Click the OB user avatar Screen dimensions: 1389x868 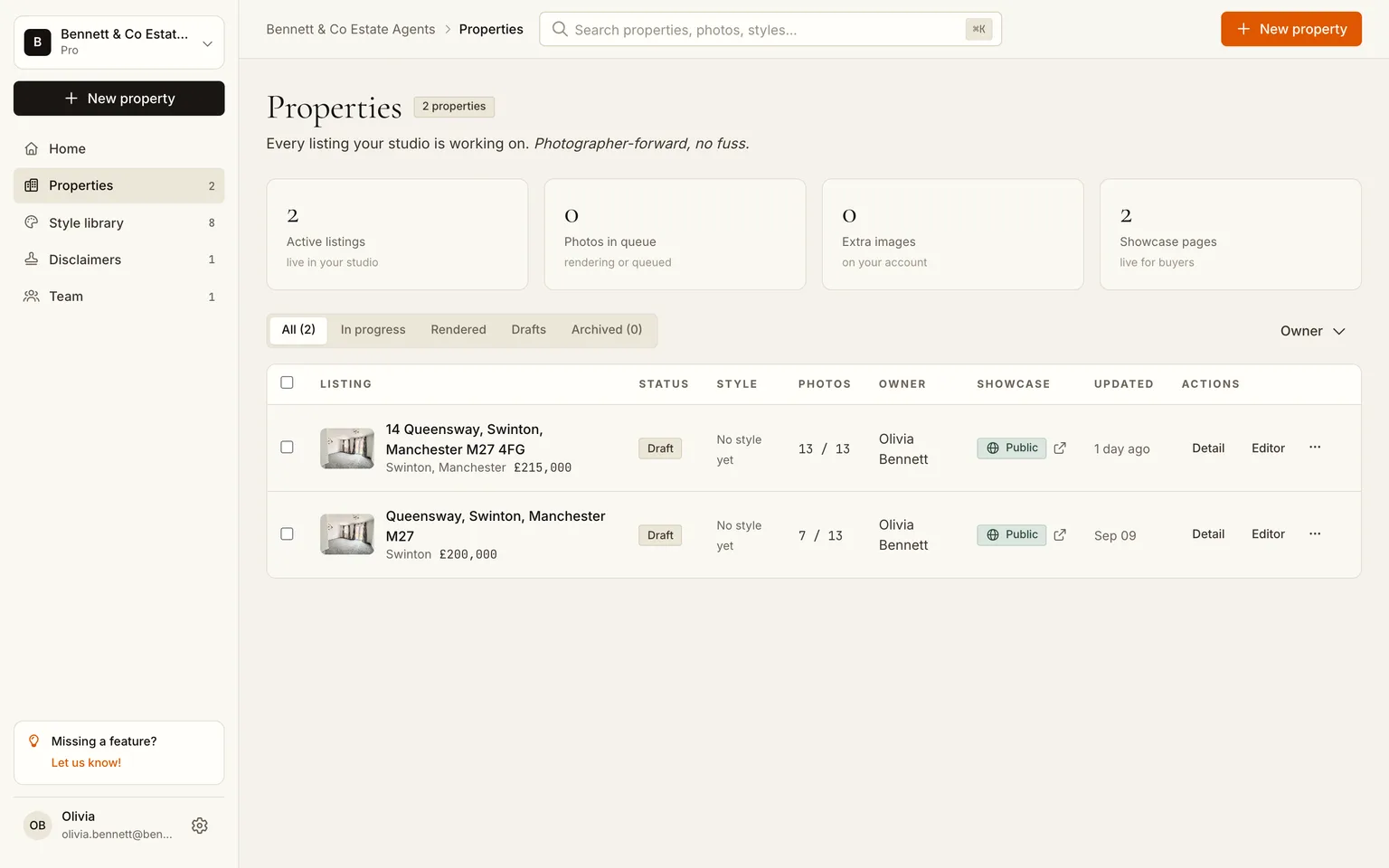tap(37, 825)
